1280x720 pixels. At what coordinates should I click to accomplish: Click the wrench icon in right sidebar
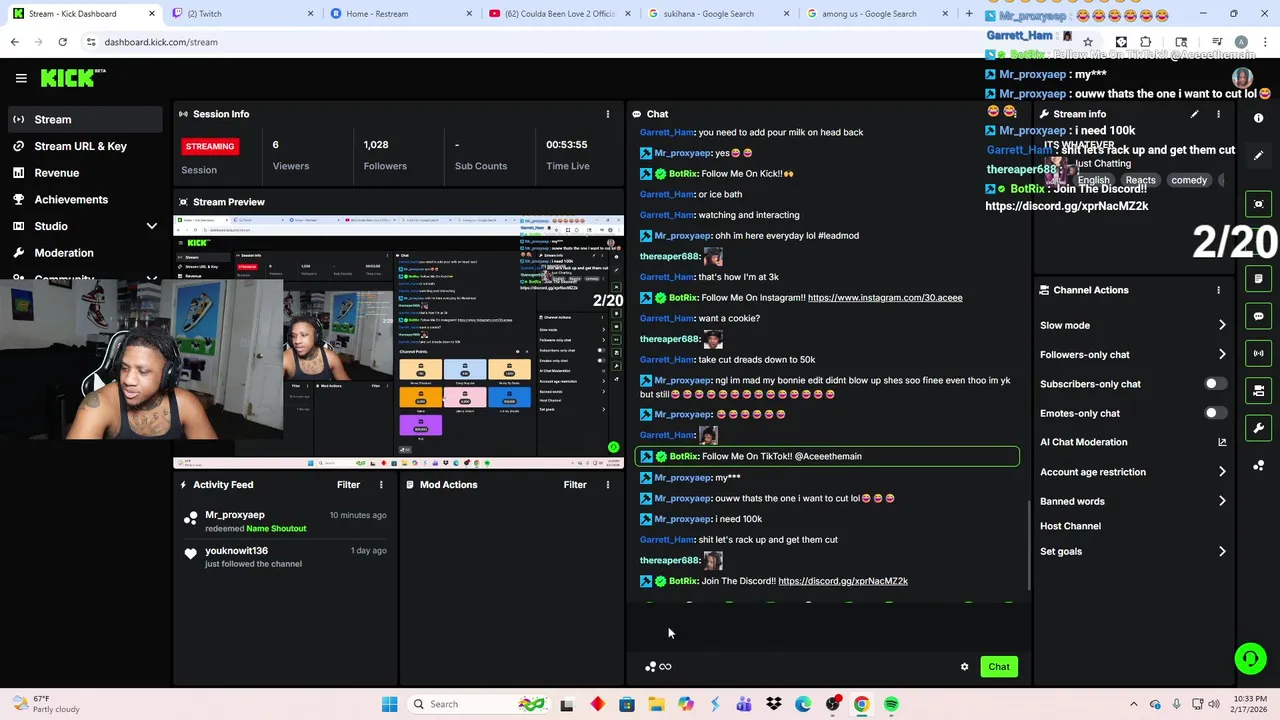point(1258,428)
